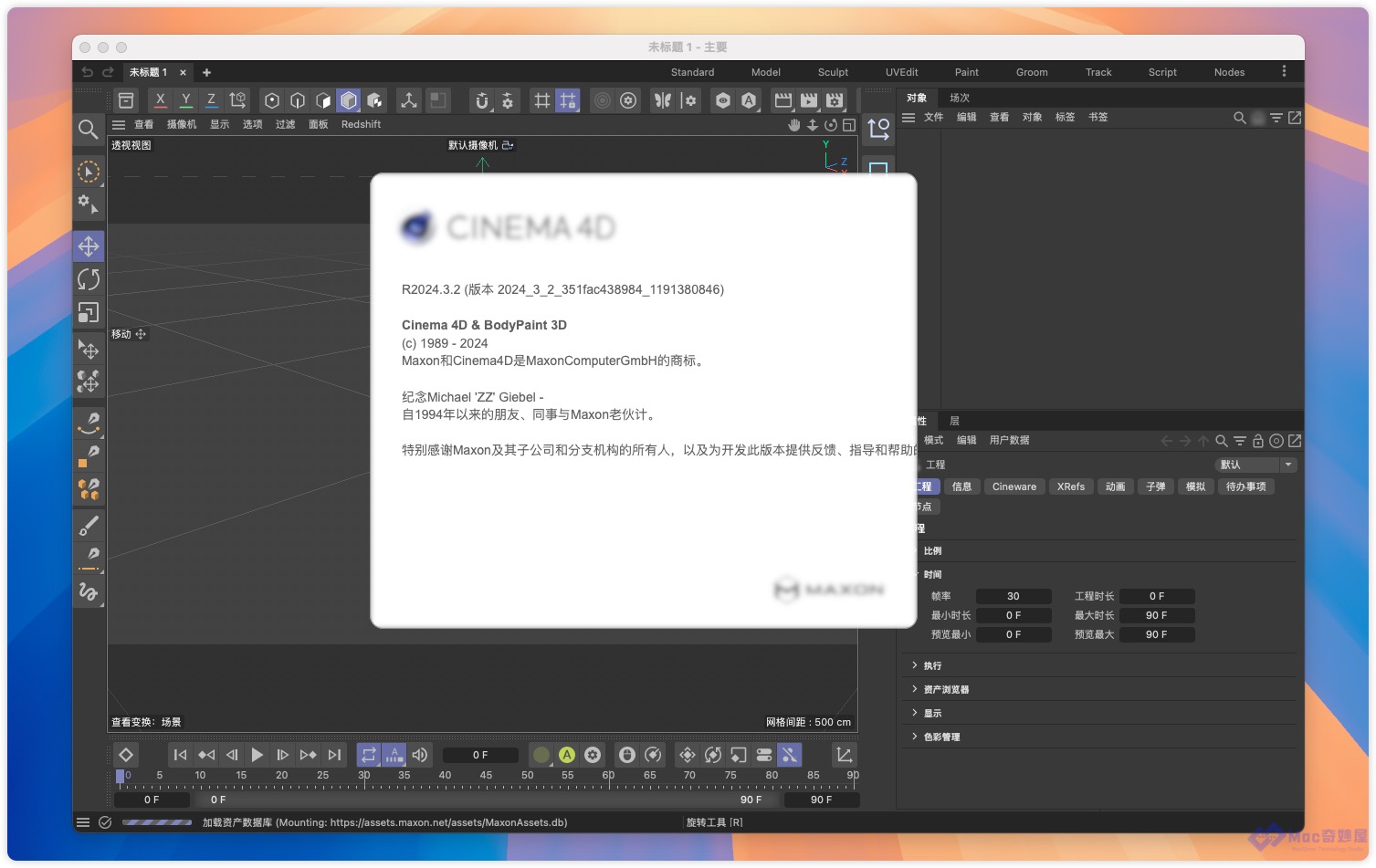Toggle snap magnet enable button
The height and width of the screenshot is (868, 1376).
[x=482, y=100]
